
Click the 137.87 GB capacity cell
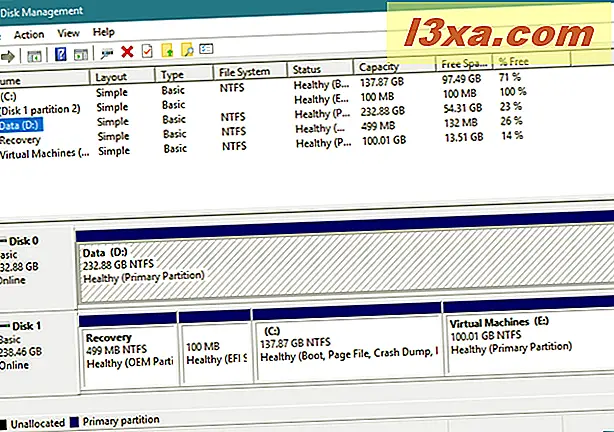382,82
